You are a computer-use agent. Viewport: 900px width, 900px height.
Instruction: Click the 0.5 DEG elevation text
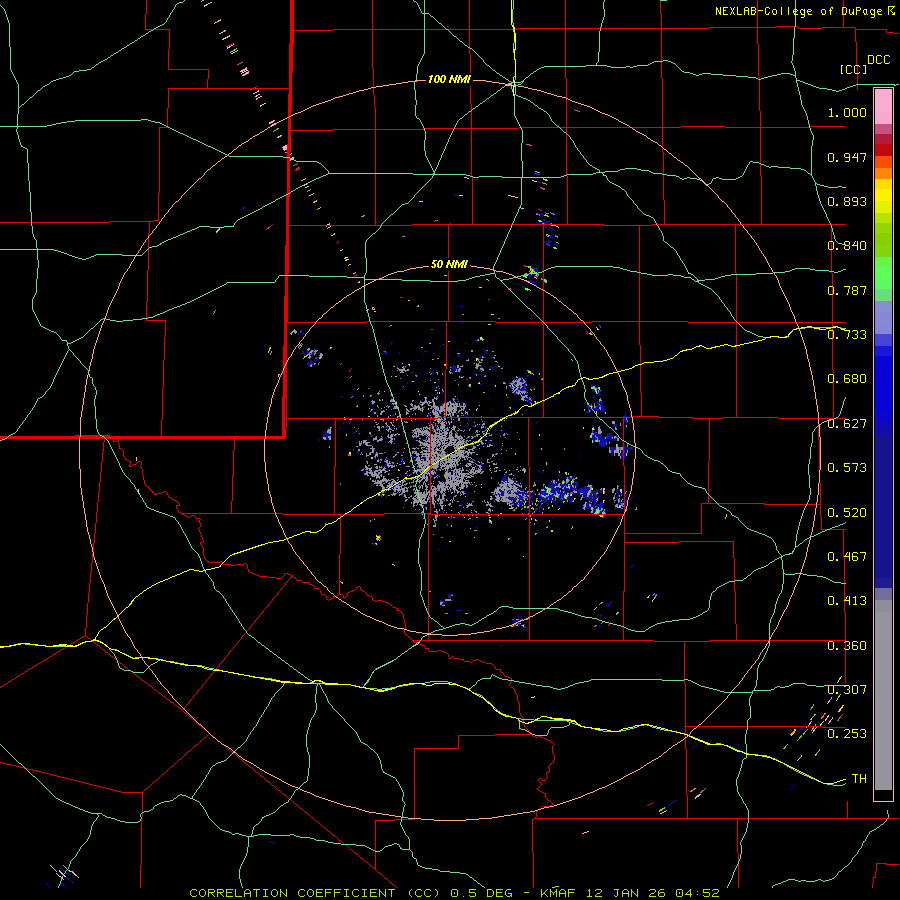pyautogui.click(x=482, y=893)
